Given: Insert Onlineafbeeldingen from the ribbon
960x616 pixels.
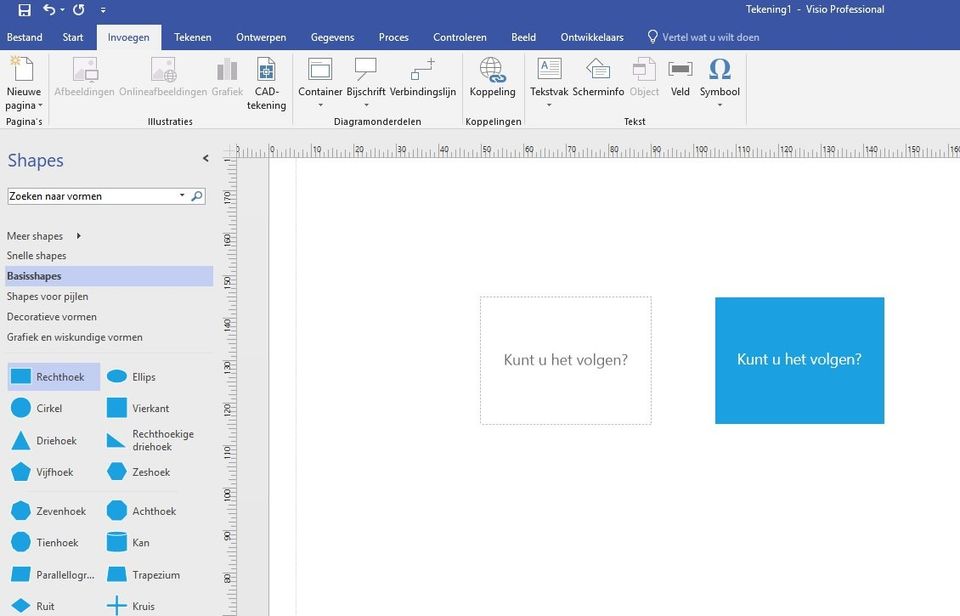Looking at the screenshot, I should pyautogui.click(x=162, y=80).
